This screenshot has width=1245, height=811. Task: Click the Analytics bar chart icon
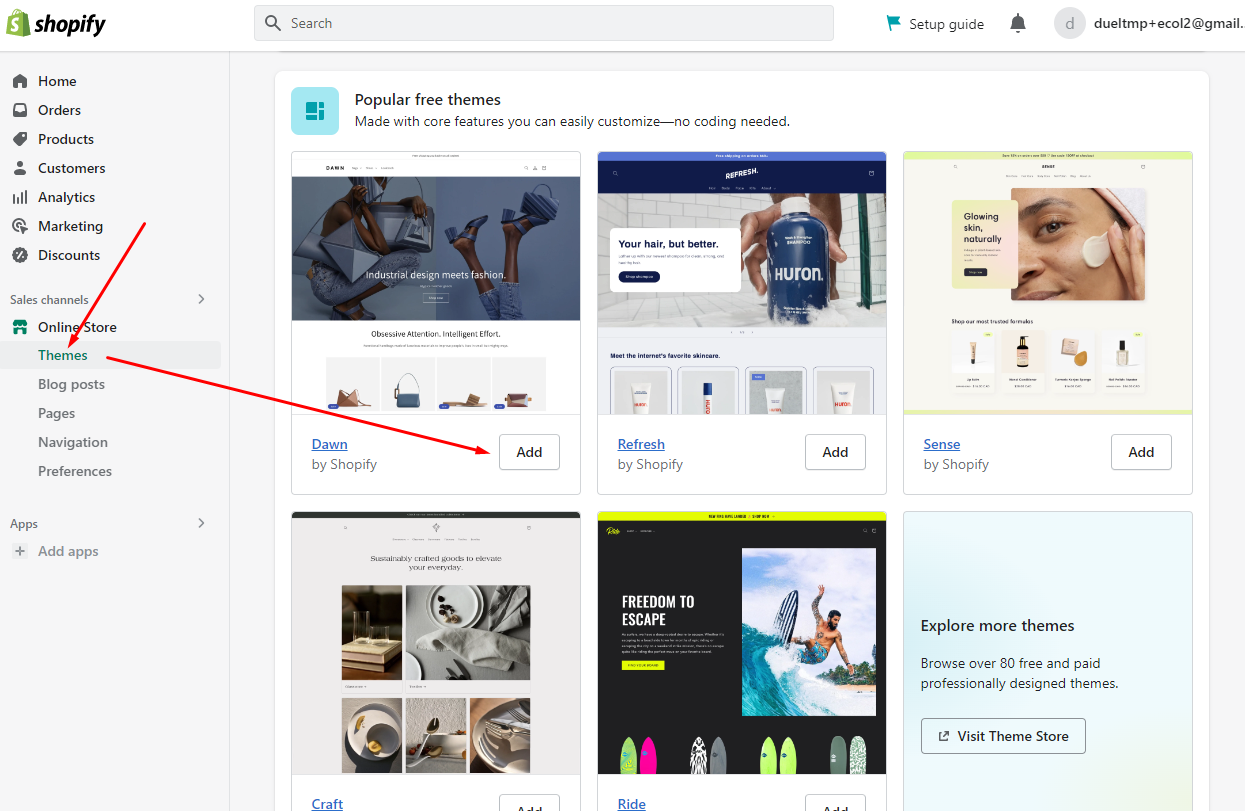[x=20, y=197]
